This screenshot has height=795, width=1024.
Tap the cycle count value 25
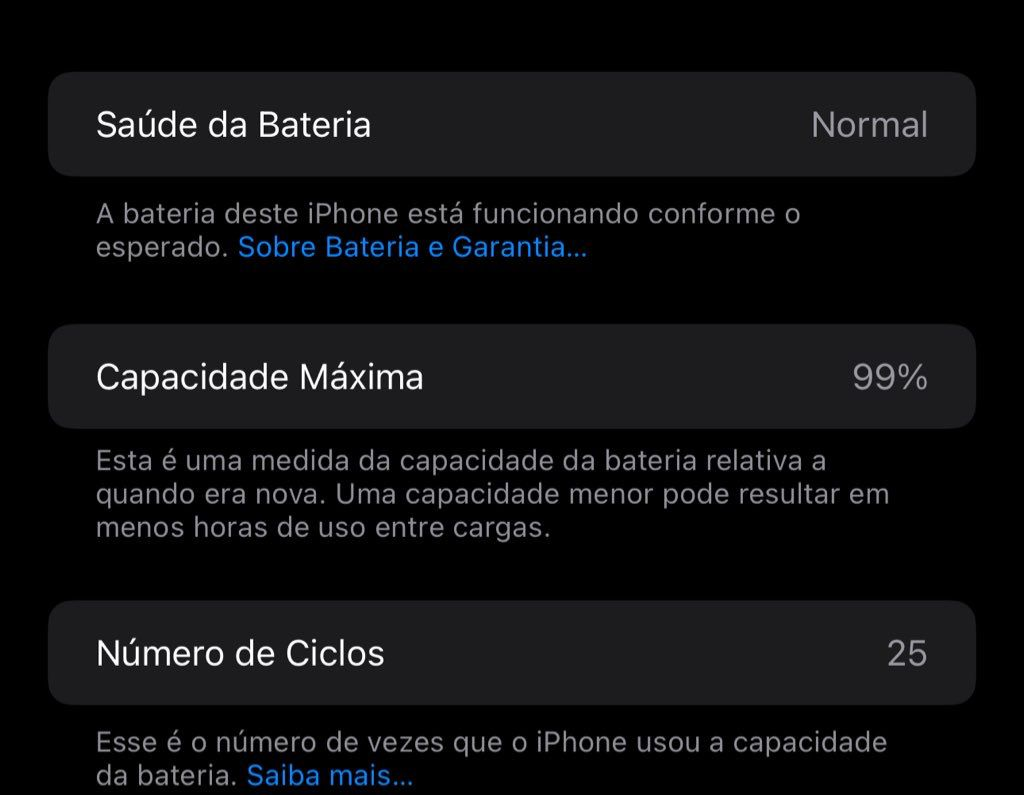point(906,653)
